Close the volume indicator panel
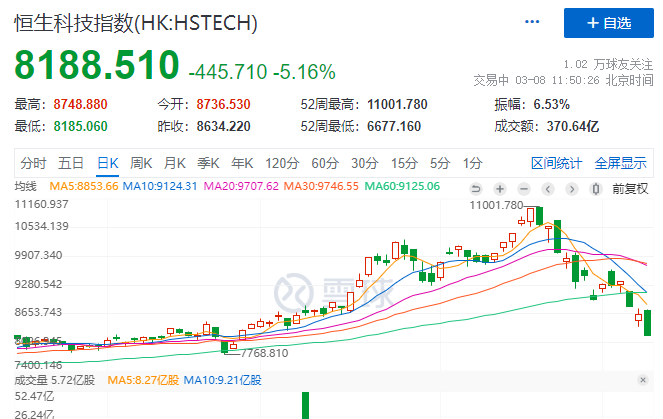The height and width of the screenshot is (419, 663). (643, 380)
